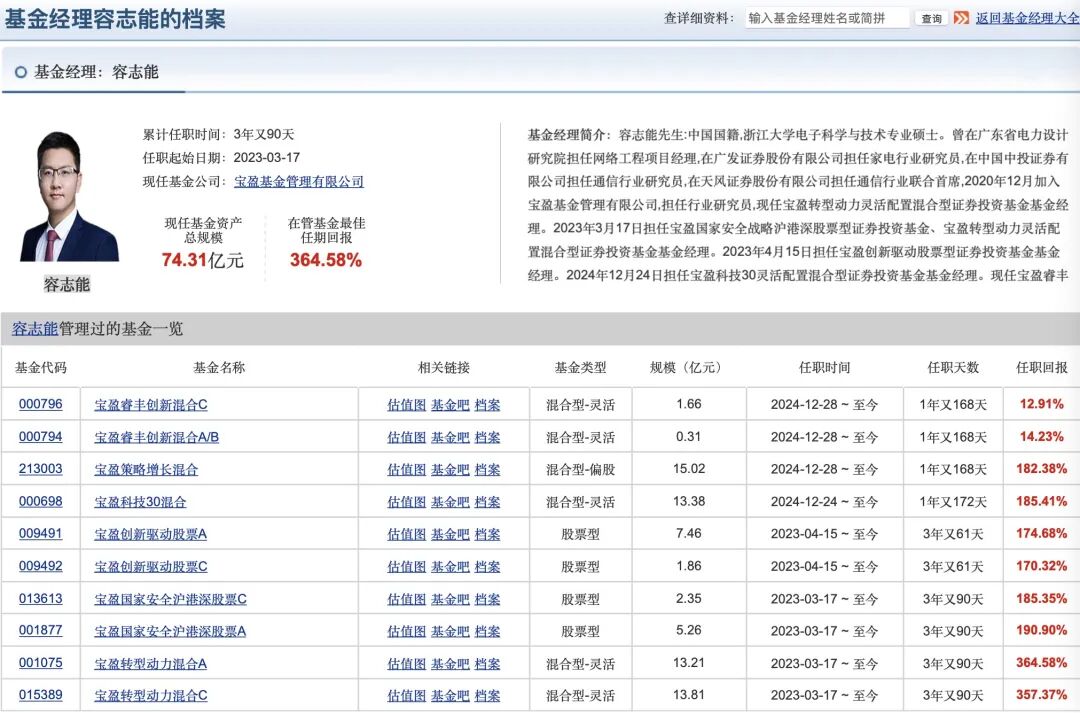Click the 2024-12-24 ~ 至今 tenure cell
The image size is (1080, 713).
(x=824, y=502)
